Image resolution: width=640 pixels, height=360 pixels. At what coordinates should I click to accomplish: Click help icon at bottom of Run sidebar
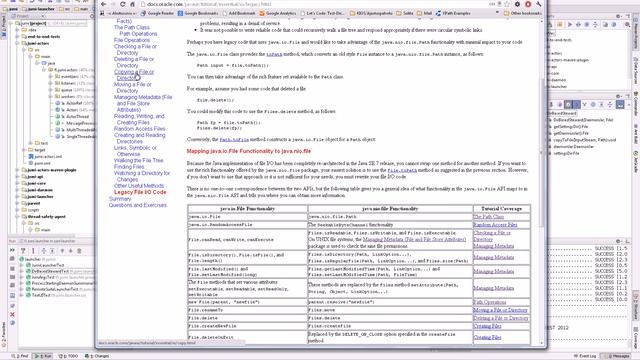point(12,322)
